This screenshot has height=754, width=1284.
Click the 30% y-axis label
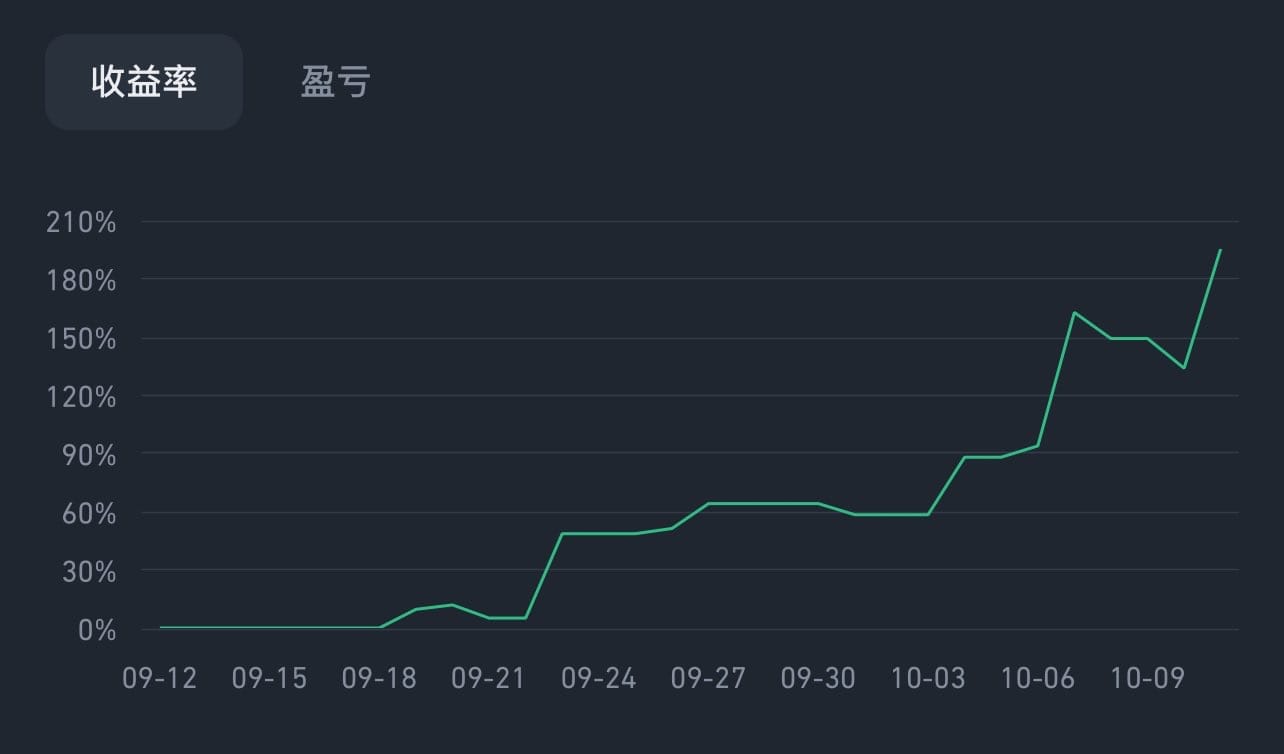[x=88, y=573]
